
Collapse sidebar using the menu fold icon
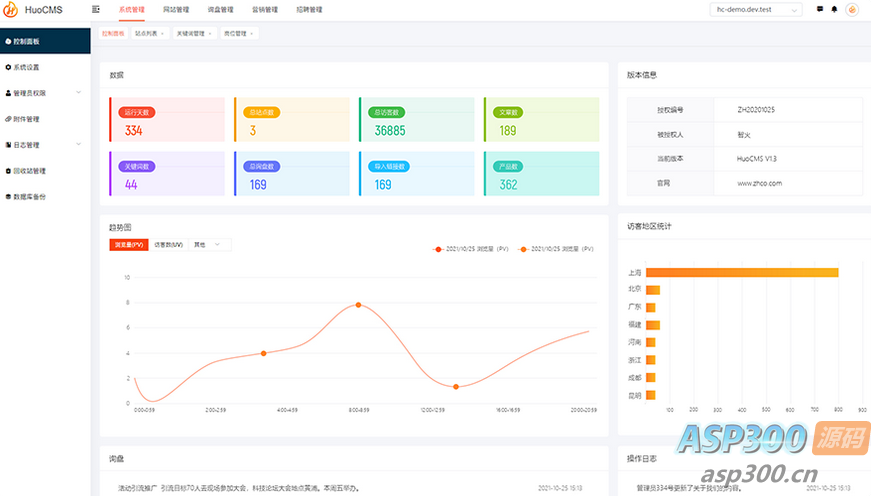pos(96,9)
